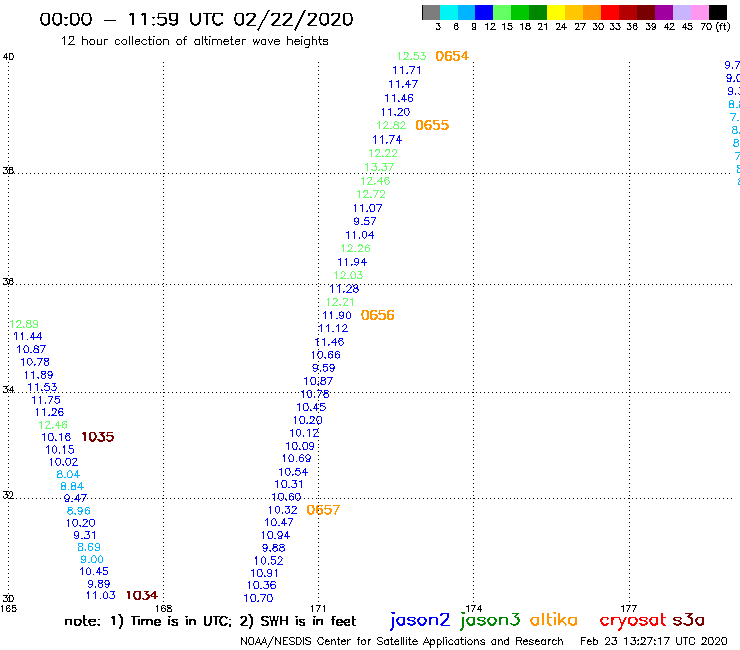The height and width of the screenshot is (650, 740).
Task: Select the orange time stamp 0657
Action: (323, 510)
